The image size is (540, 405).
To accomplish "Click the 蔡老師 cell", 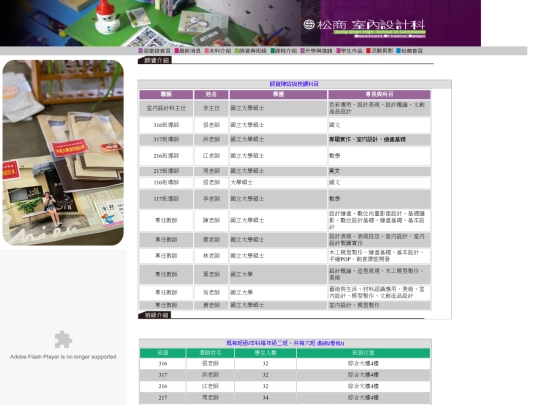I will pos(211,240).
